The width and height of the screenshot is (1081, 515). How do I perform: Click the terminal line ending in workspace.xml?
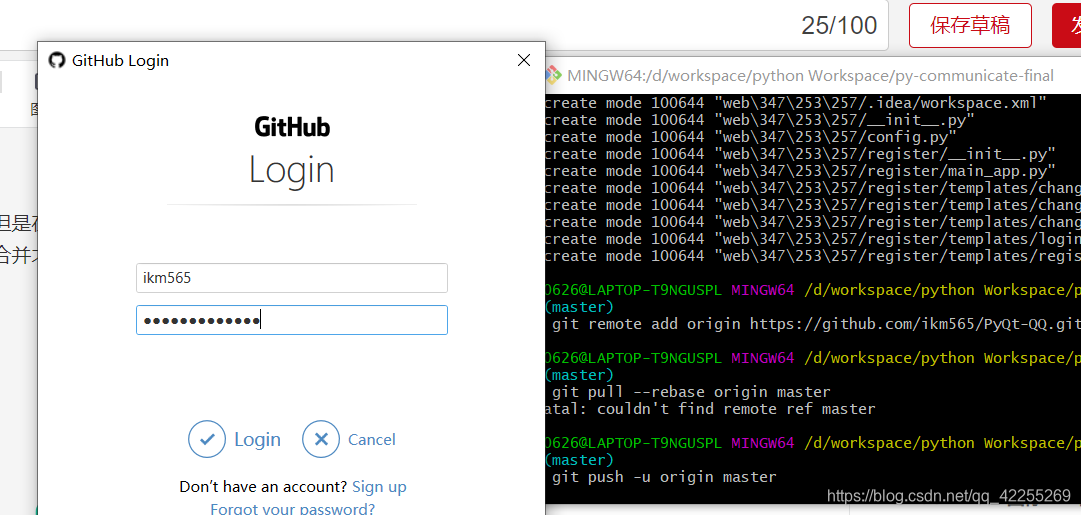pos(796,103)
